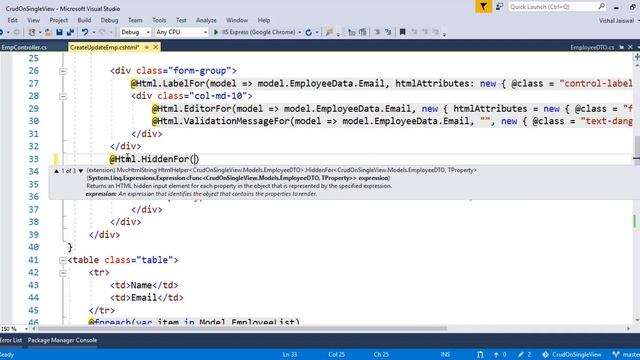Screen dimensions: 640x360
Task: Open the Project menu
Action: tap(58, 20)
